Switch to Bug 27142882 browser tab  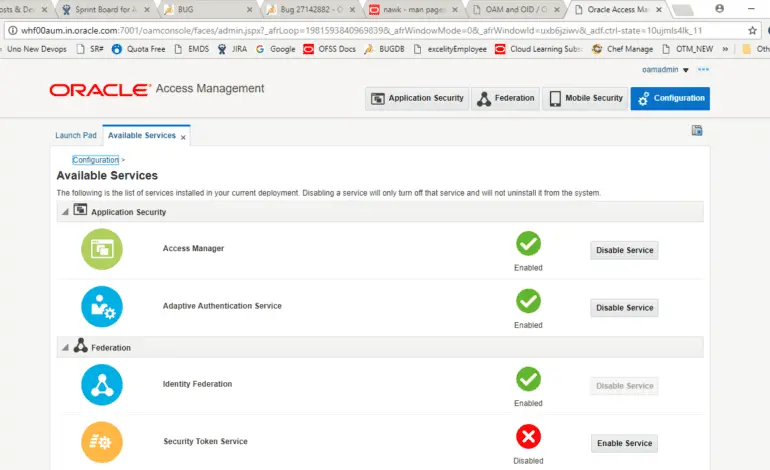[x=310, y=9]
